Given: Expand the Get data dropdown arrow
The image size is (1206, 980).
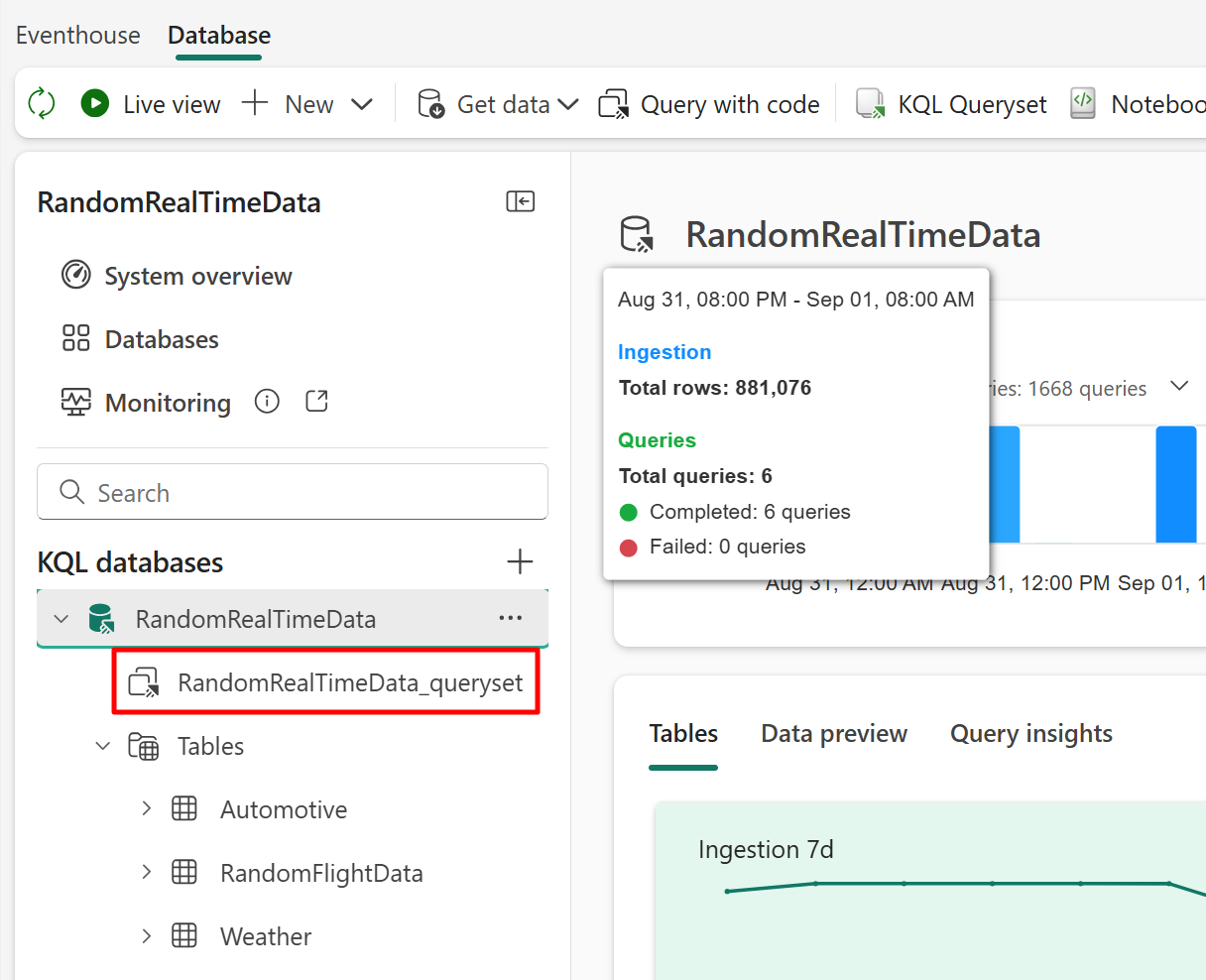Looking at the screenshot, I should (x=568, y=104).
